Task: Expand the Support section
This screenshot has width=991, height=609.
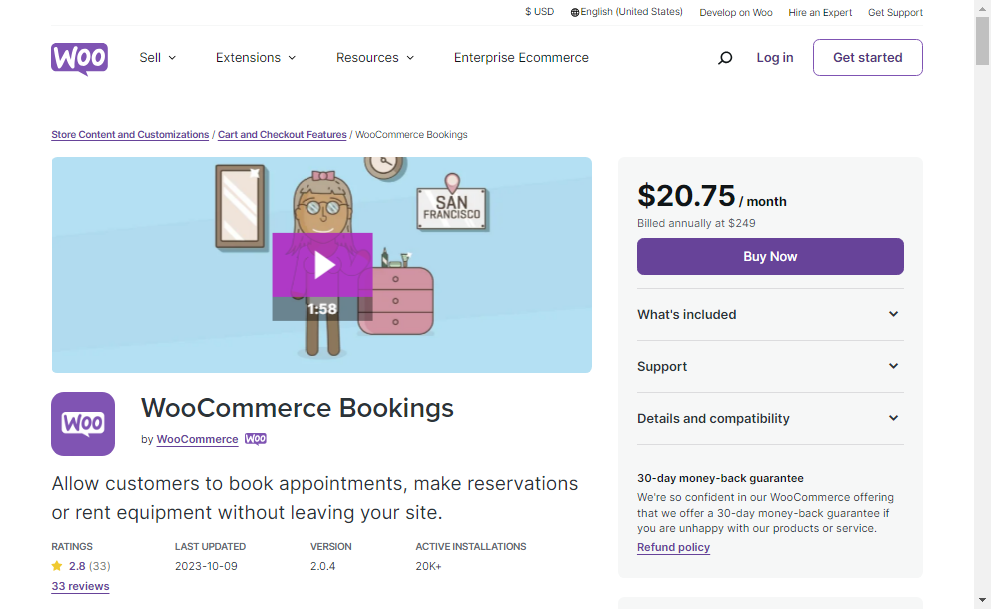Action: point(769,366)
